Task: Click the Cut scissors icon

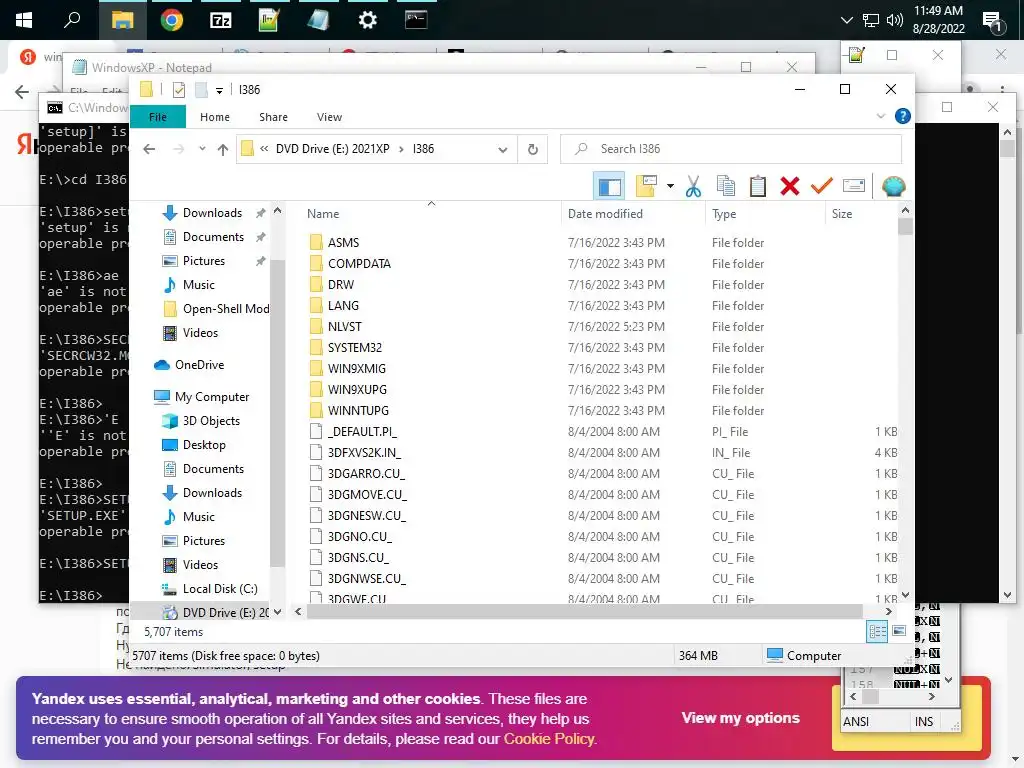Action: 693,187
